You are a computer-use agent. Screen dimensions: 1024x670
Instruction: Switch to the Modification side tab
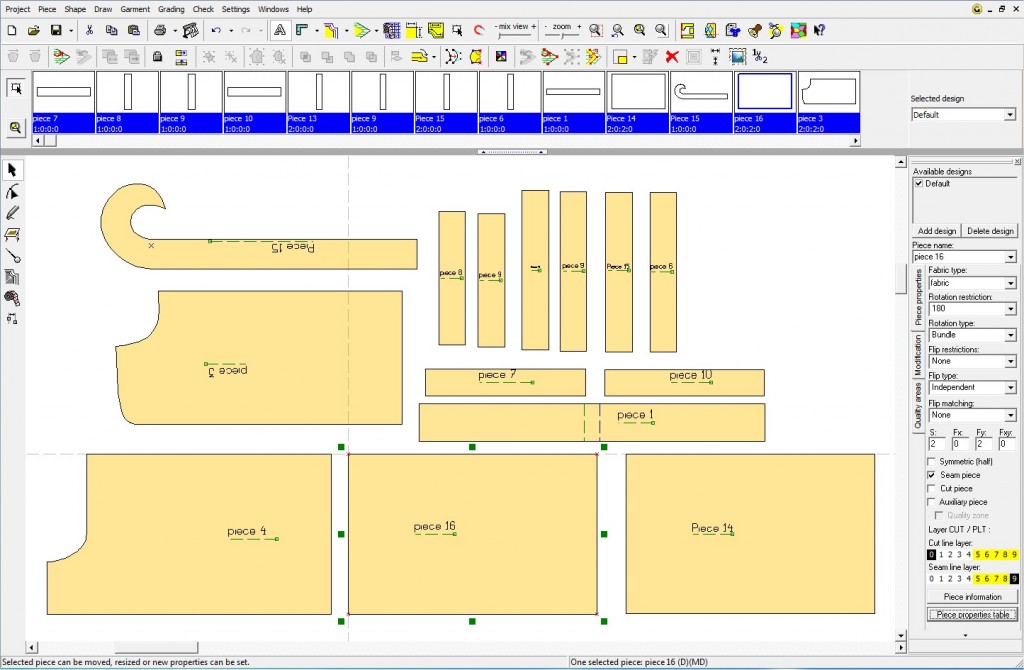tap(918, 355)
